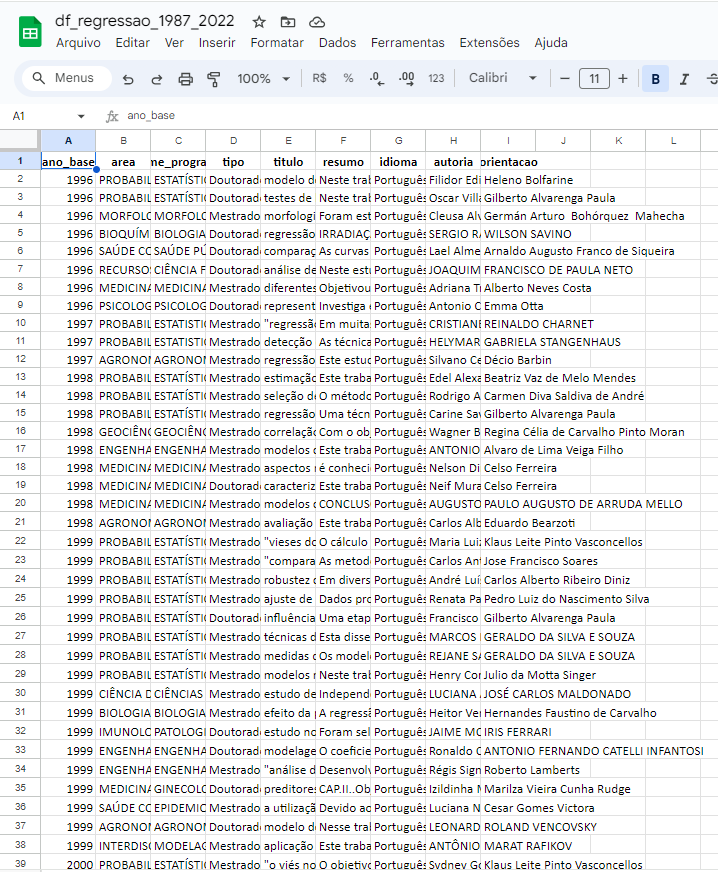Click cell 'Cesar Gomes Victora'

[539, 808]
